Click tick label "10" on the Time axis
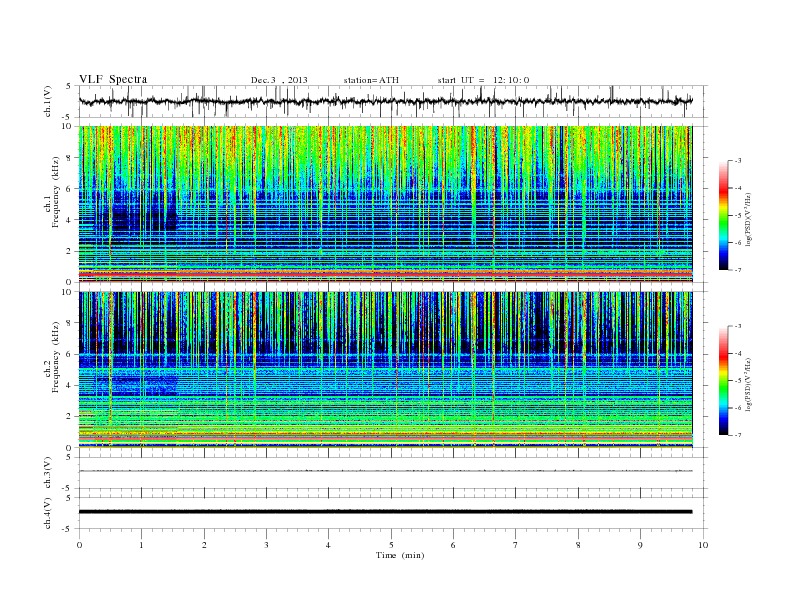 pos(703,545)
